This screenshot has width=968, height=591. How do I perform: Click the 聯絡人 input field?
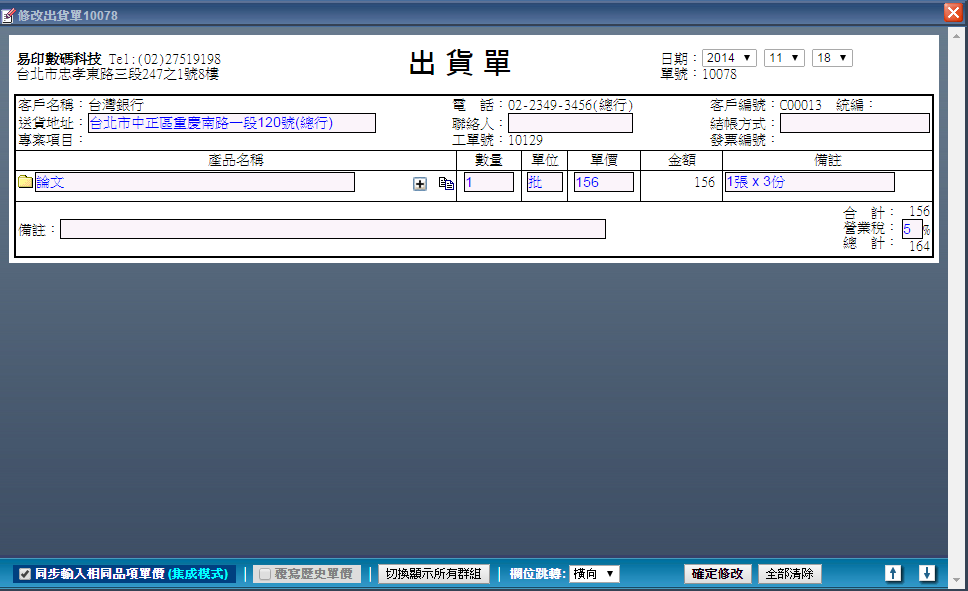570,123
